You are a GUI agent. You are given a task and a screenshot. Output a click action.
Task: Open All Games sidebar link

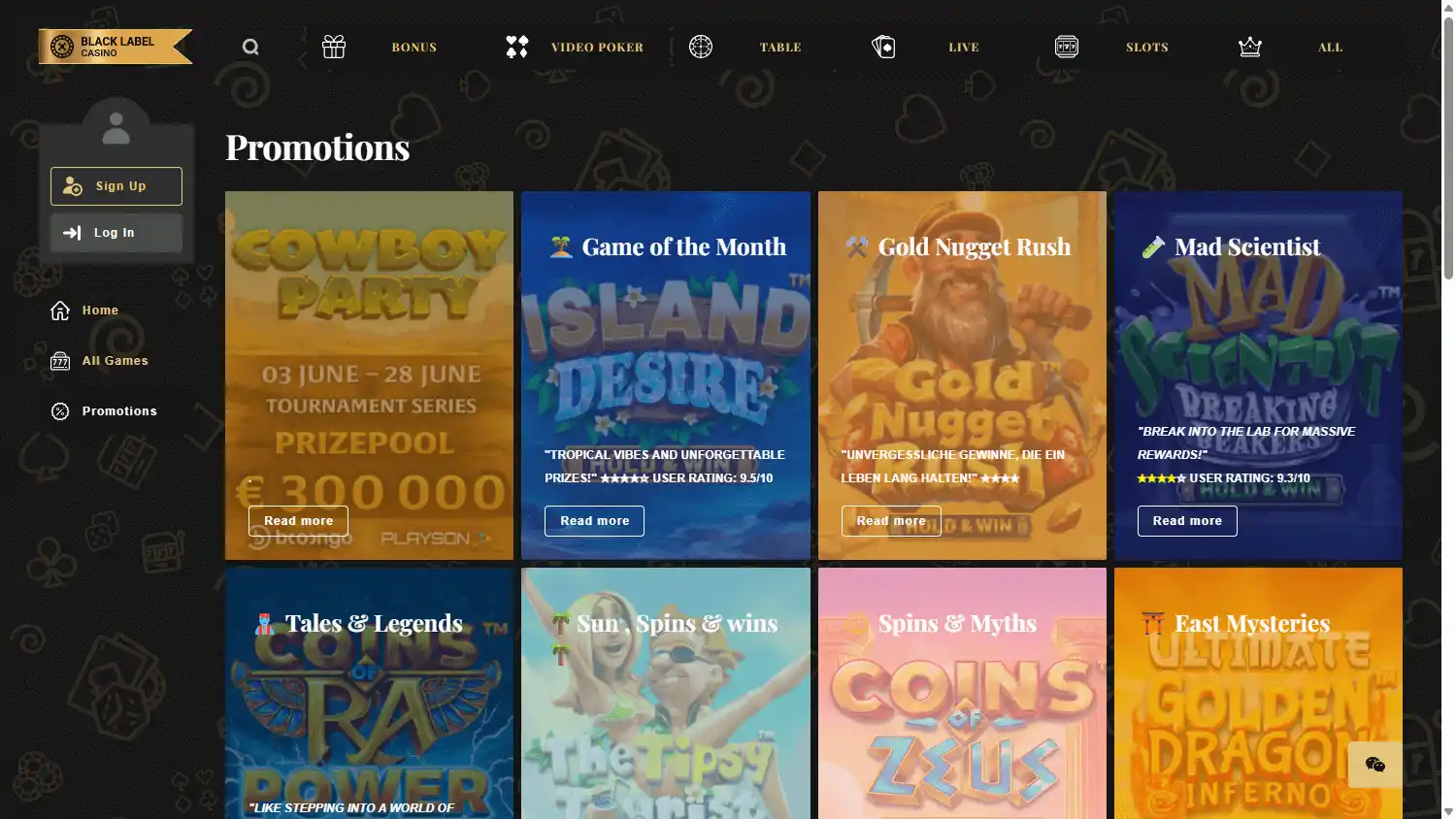click(116, 361)
